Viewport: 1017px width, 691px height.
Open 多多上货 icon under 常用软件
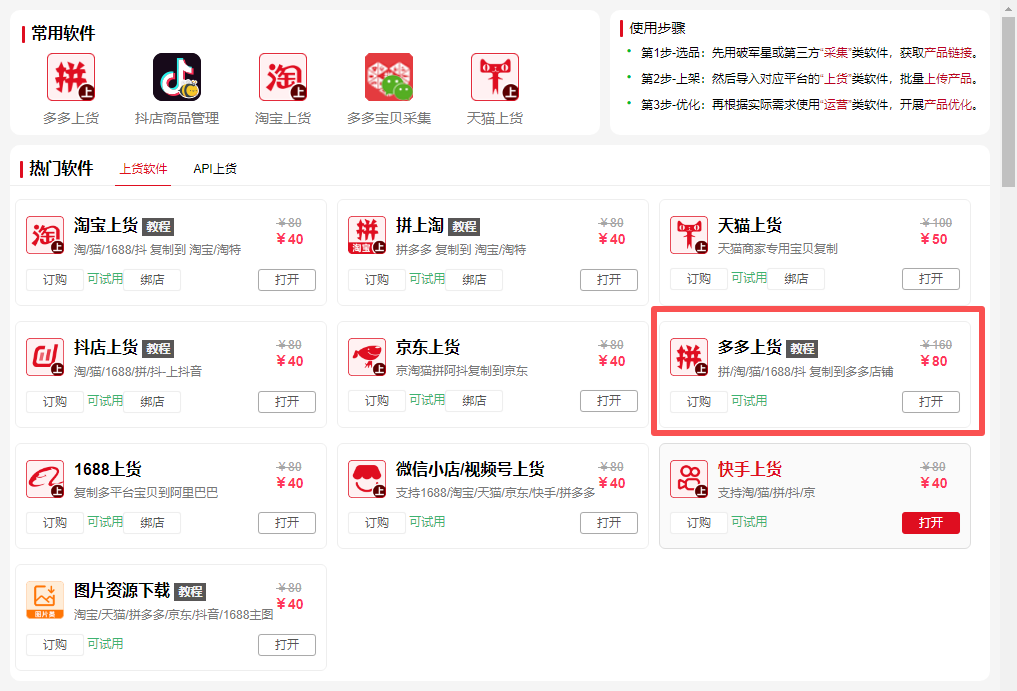71,77
